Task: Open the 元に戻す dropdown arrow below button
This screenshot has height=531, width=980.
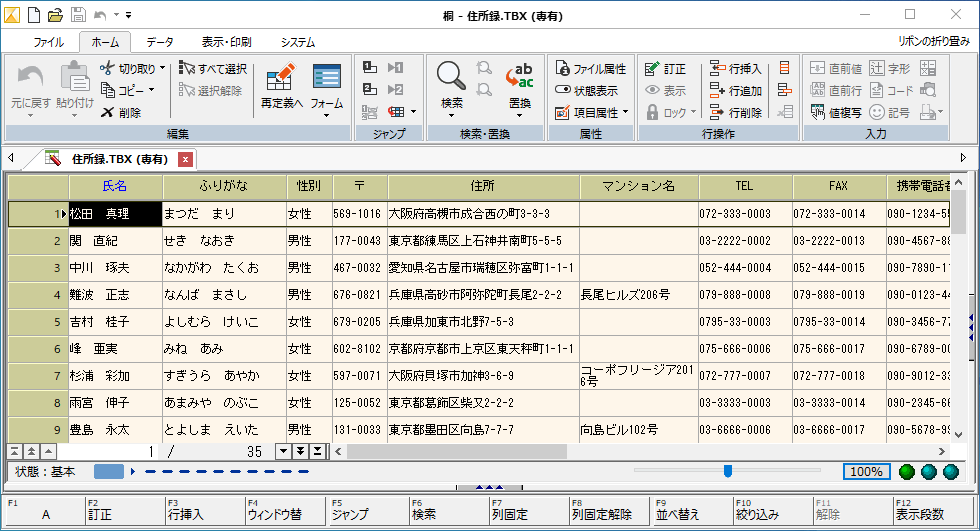Action: pyautogui.click(x=30, y=116)
